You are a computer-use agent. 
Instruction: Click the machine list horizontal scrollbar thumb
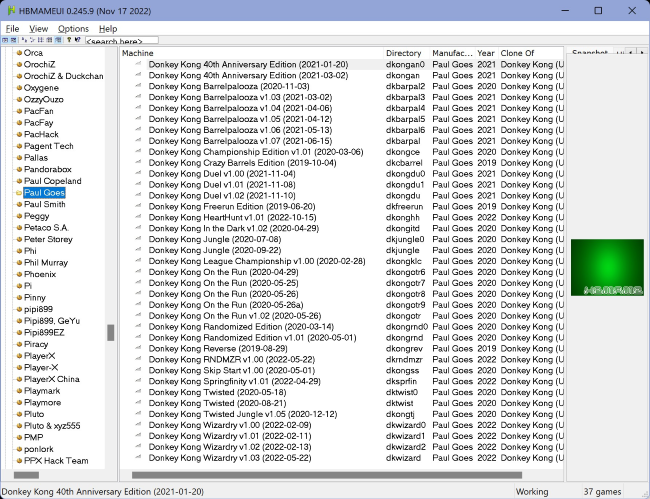(327, 475)
